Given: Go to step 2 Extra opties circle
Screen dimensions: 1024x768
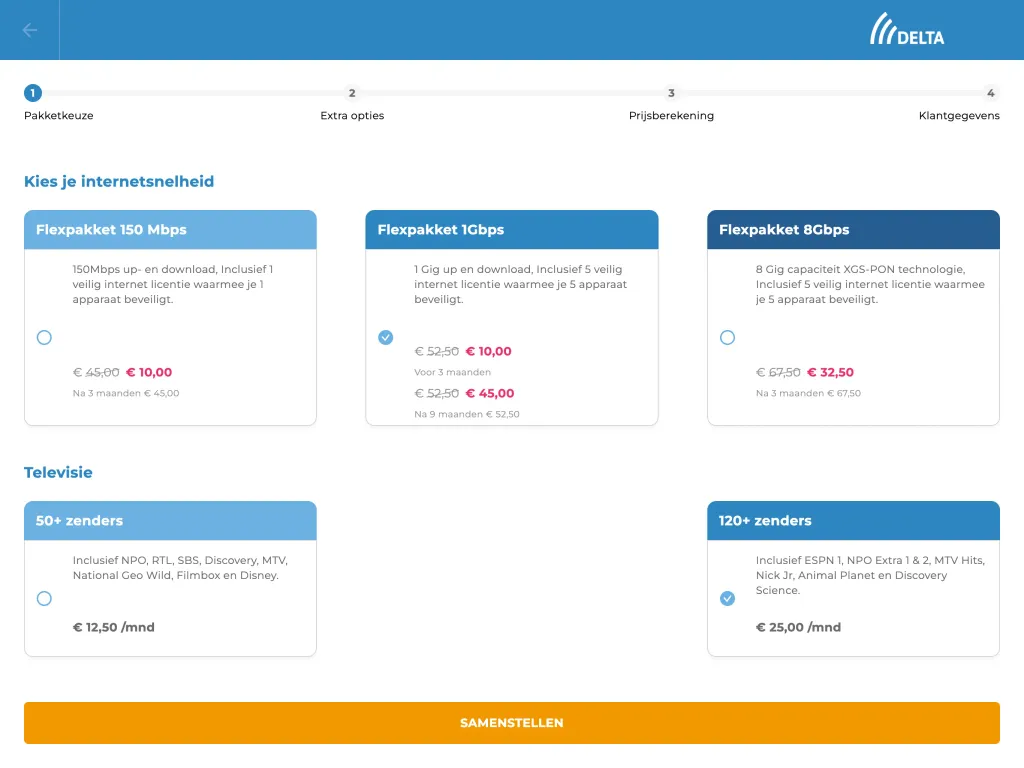Looking at the screenshot, I should [x=352, y=93].
